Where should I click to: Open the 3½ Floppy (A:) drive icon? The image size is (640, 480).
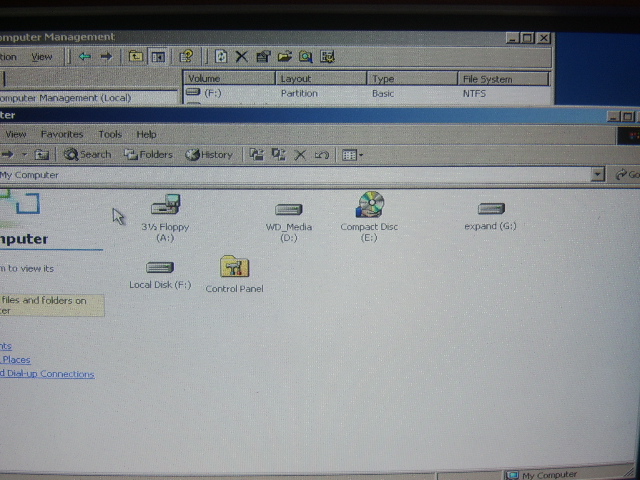coord(165,207)
